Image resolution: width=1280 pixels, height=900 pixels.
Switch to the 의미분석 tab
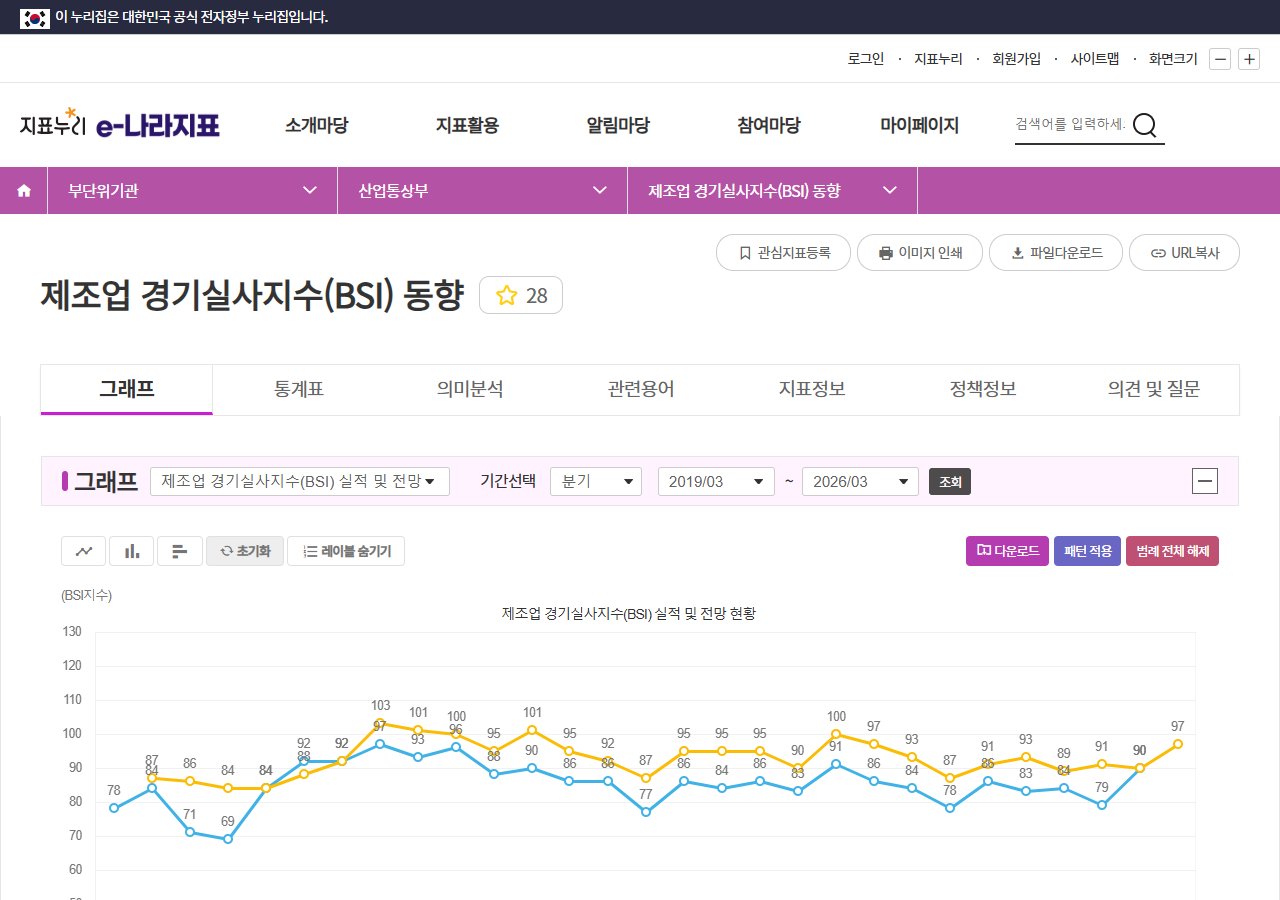pos(470,390)
